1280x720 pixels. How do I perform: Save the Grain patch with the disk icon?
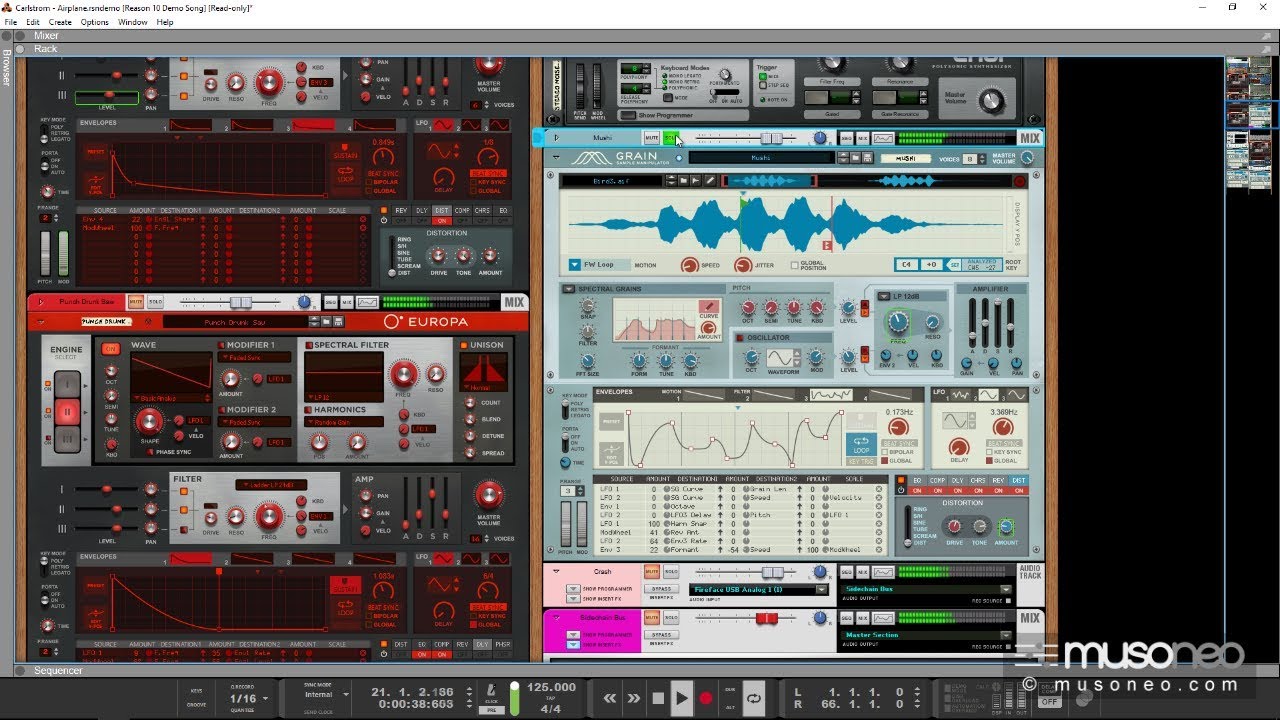pos(870,158)
